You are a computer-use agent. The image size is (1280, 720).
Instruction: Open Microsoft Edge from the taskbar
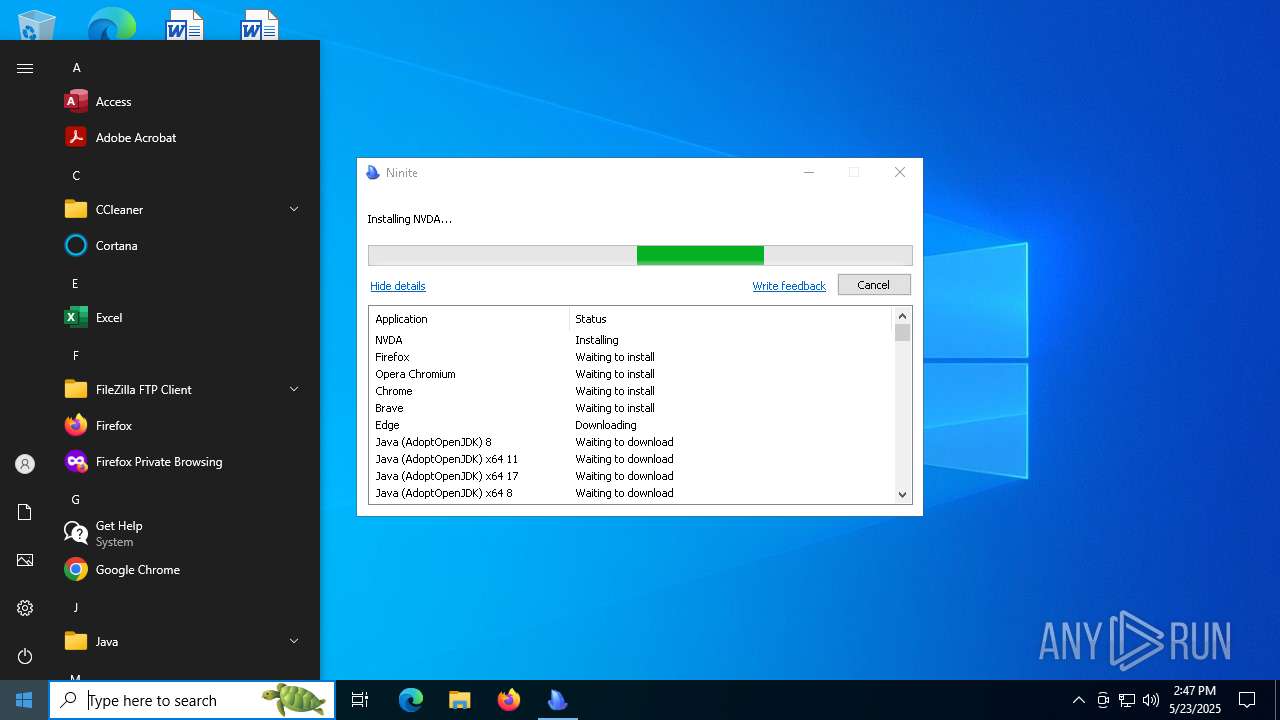tap(411, 700)
